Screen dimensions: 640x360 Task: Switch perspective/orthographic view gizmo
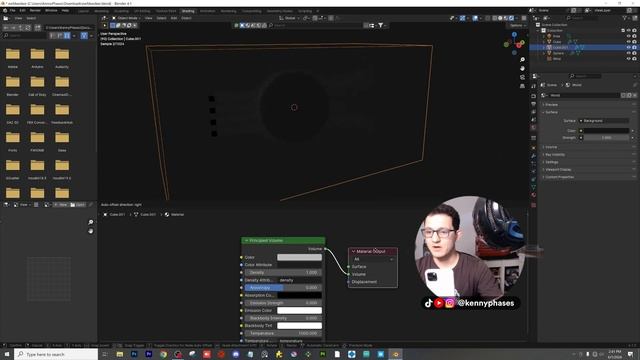click(522, 86)
